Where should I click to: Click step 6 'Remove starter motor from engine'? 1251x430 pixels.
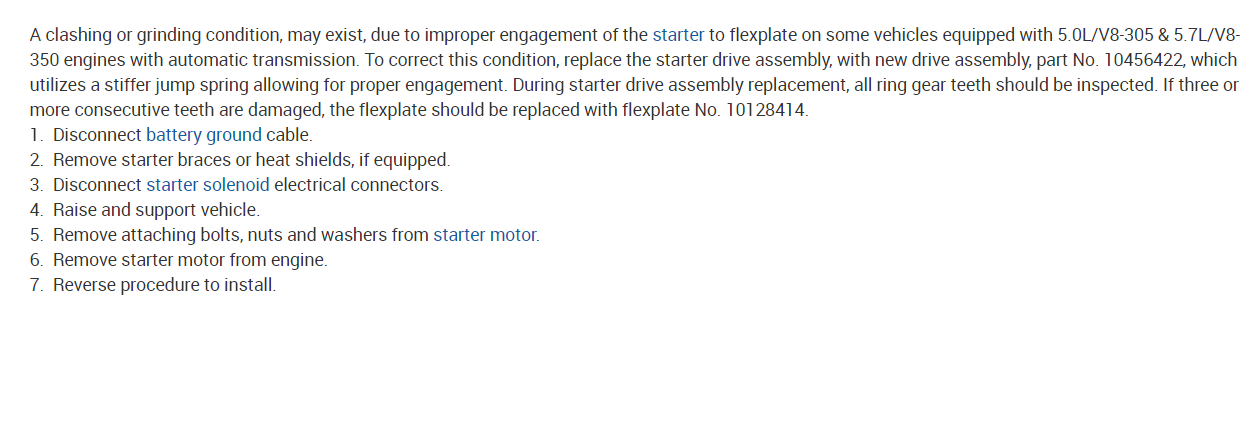[x=190, y=260]
